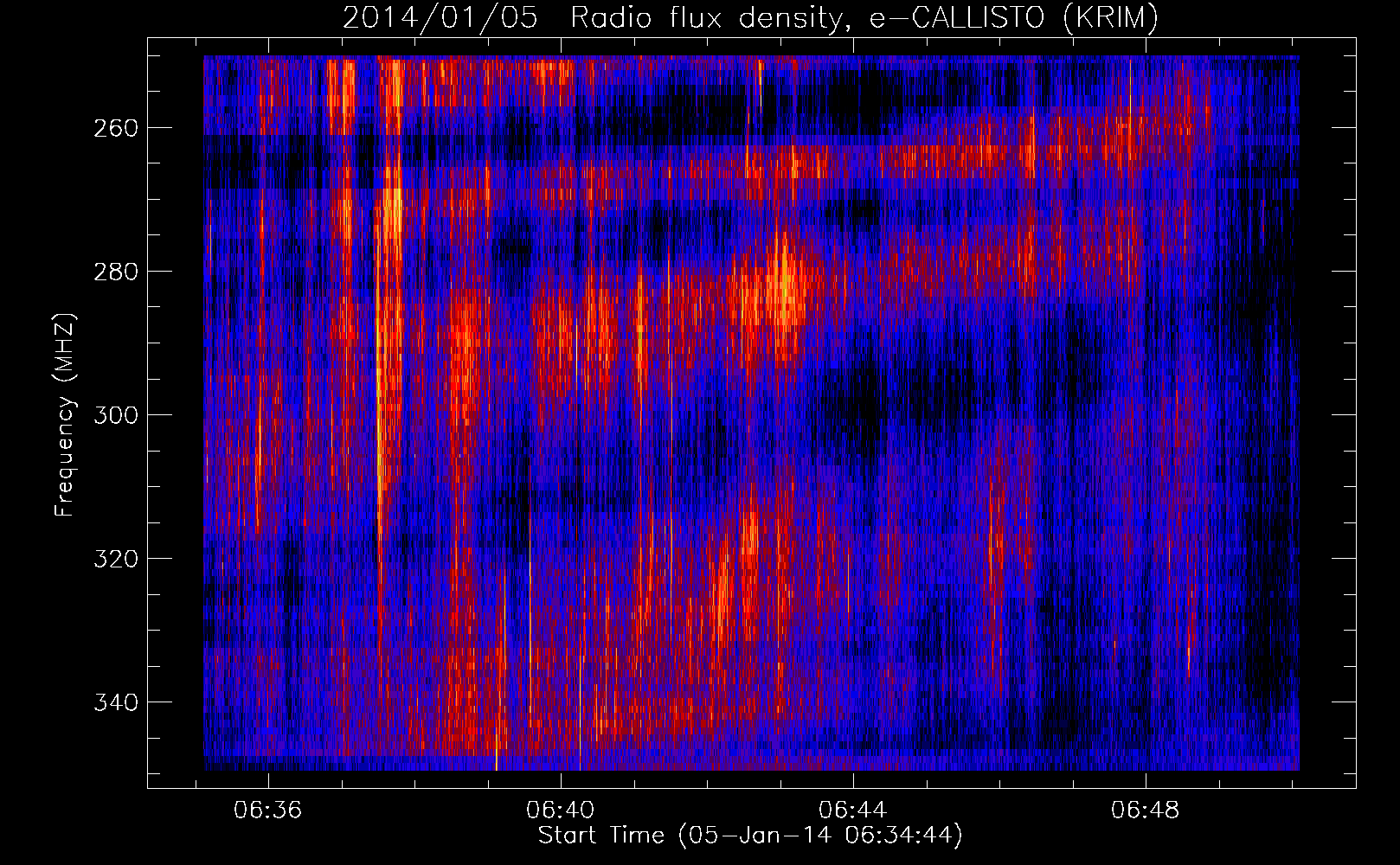Screen dimensions: 1400x865
Task: Click the 06:36 time tick label
Action: click(268, 811)
